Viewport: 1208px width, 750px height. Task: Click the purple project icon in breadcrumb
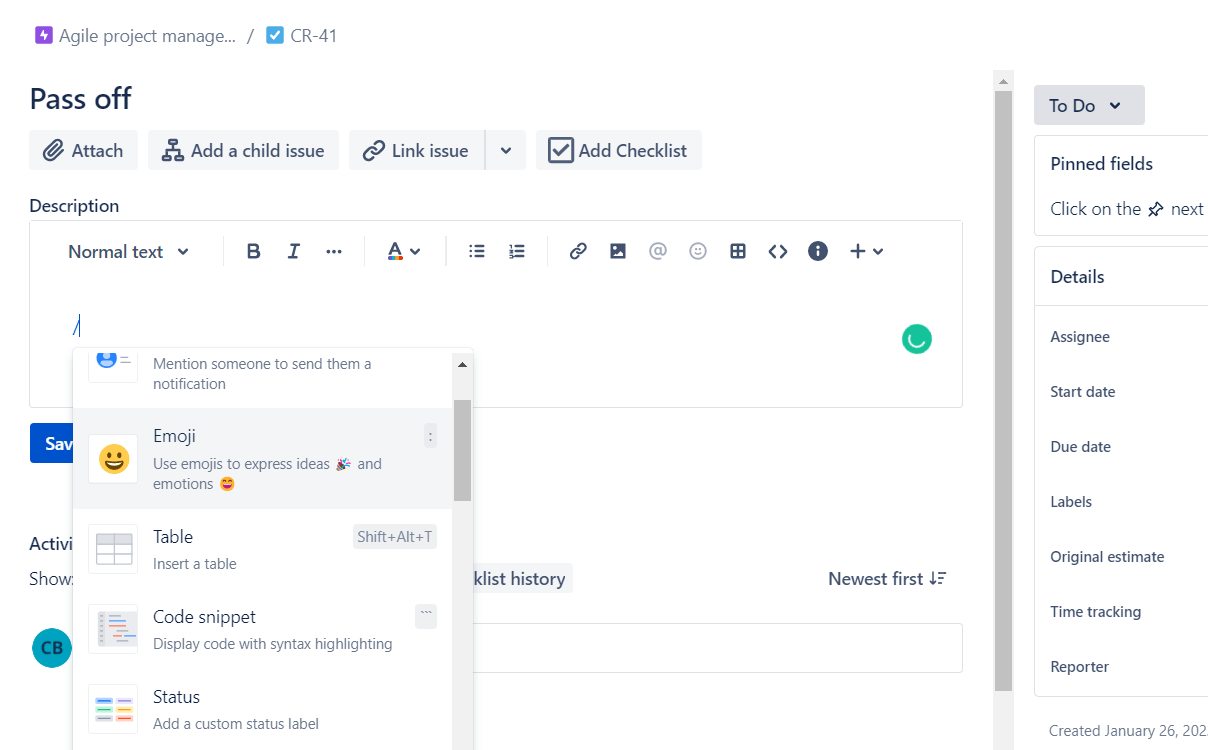click(43, 36)
